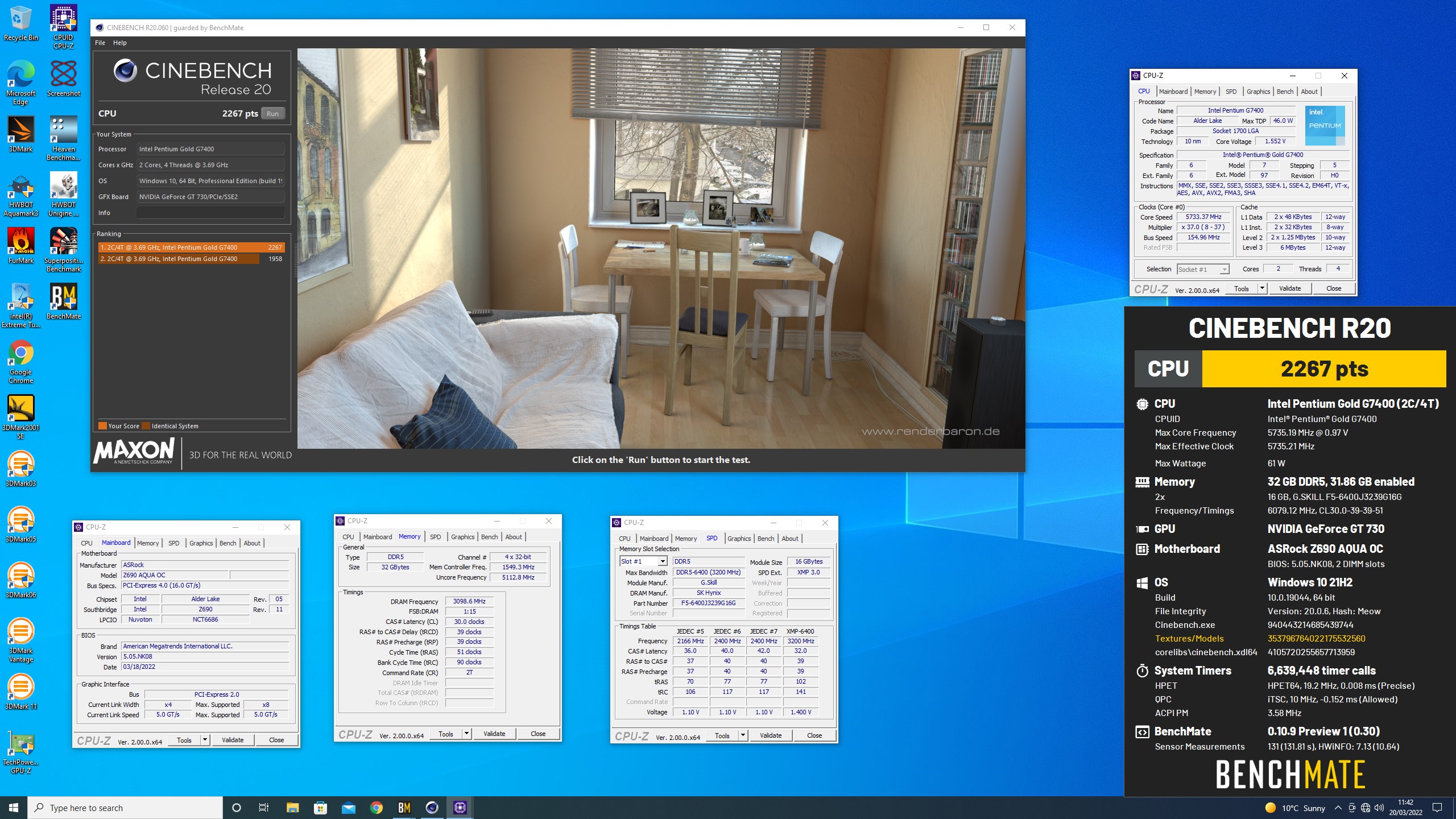Click Validate in SPD CPU-Z window
This screenshot has width=1456, height=819.
[x=771, y=735]
